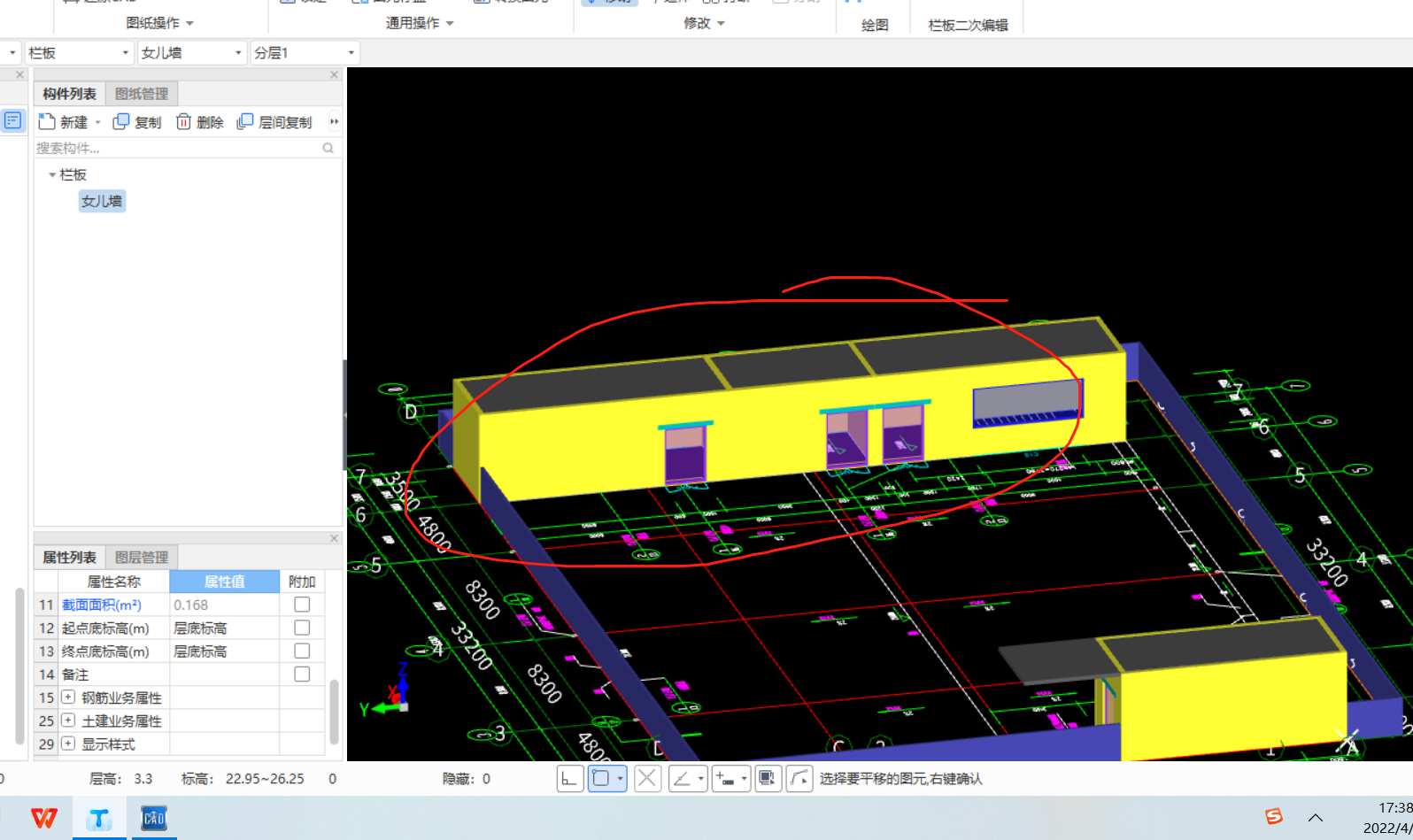Click the left sidebar vertical scrollbar
This screenshot has width=1413, height=840.
pyautogui.click(x=19, y=666)
